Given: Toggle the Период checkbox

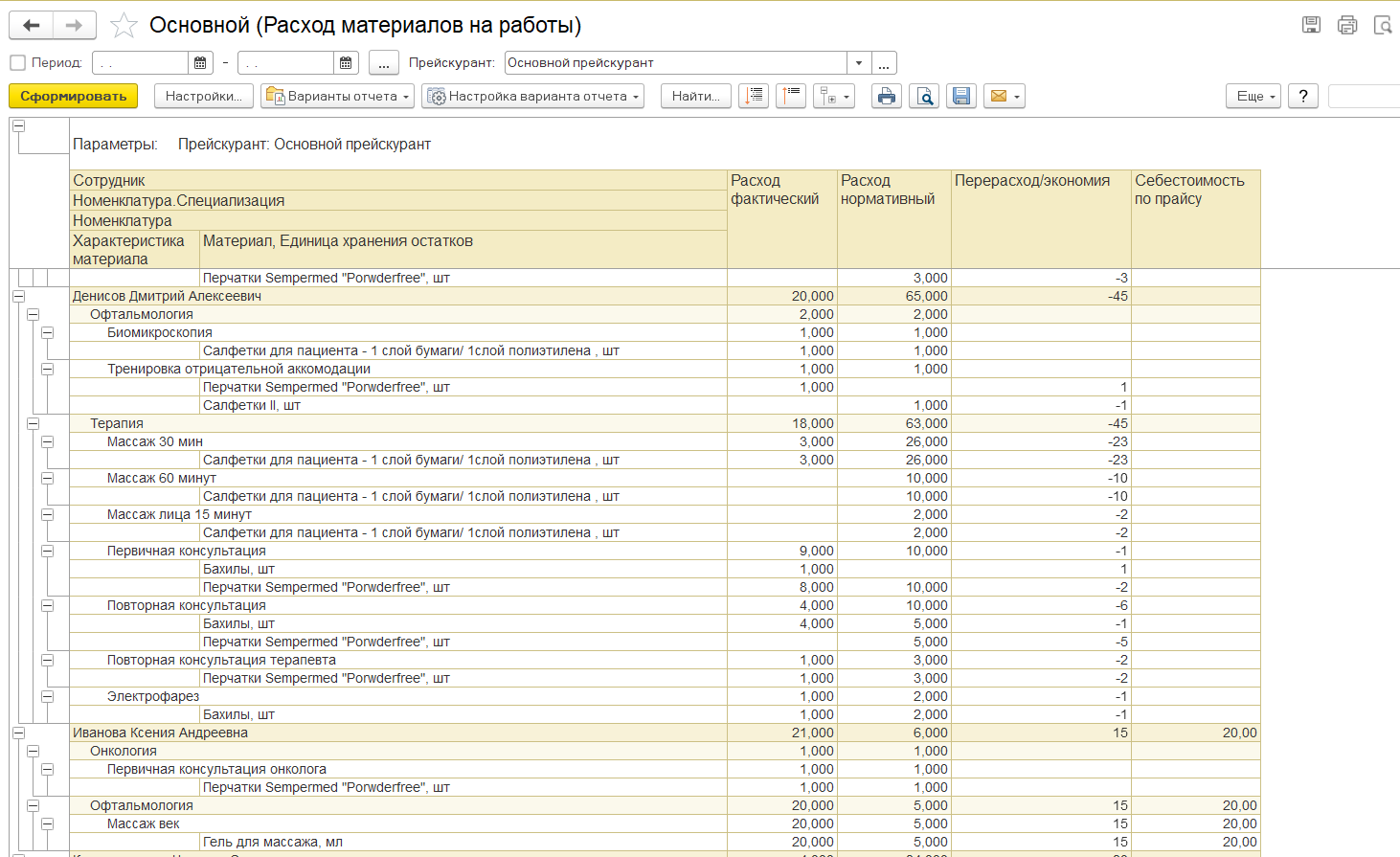Looking at the screenshot, I should (17, 63).
